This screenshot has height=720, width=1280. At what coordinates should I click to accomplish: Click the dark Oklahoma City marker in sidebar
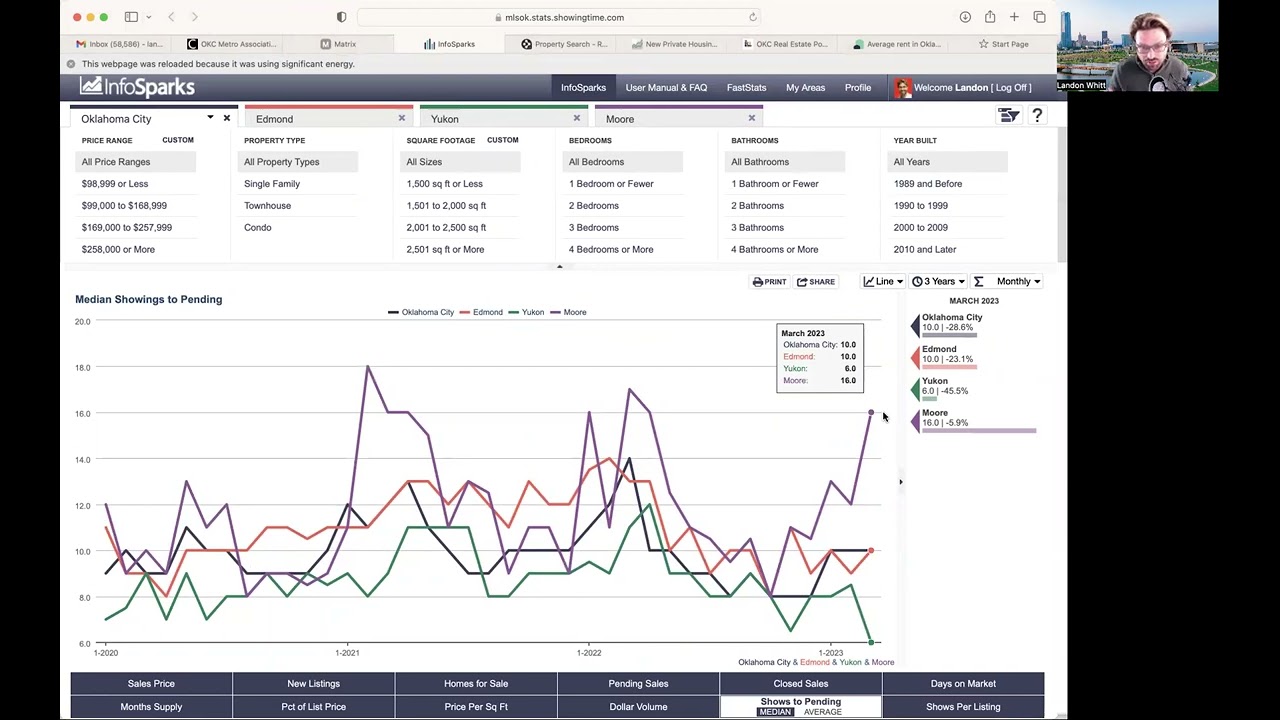coord(915,326)
